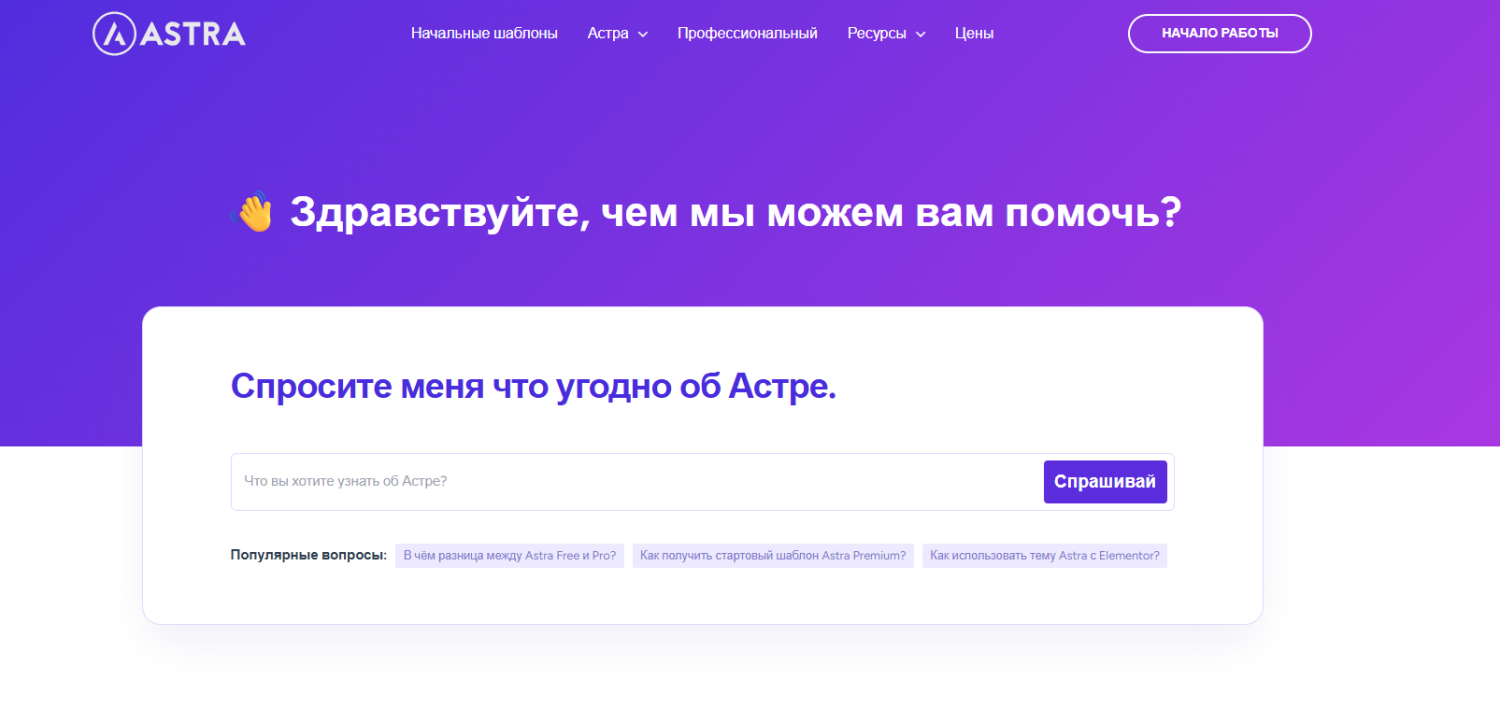
Task: Click the Astra circular logo icon
Action: click(114, 34)
